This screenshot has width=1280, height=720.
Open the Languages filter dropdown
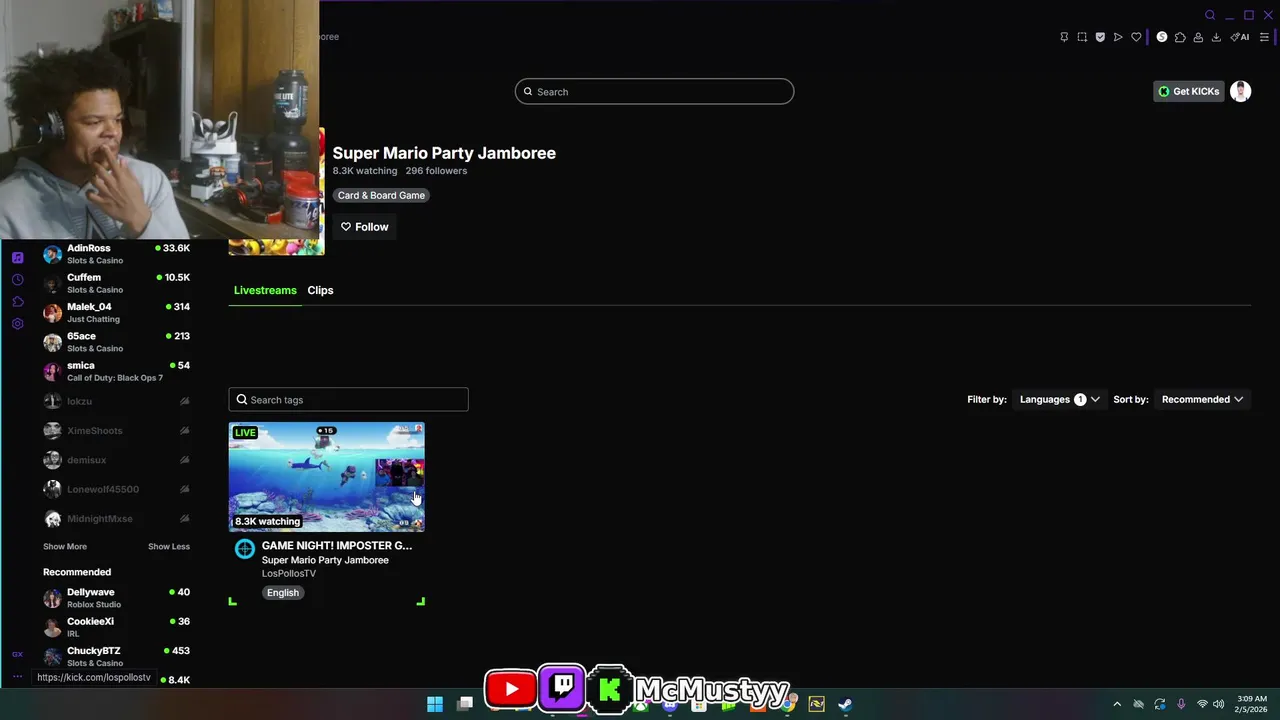click(1060, 399)
